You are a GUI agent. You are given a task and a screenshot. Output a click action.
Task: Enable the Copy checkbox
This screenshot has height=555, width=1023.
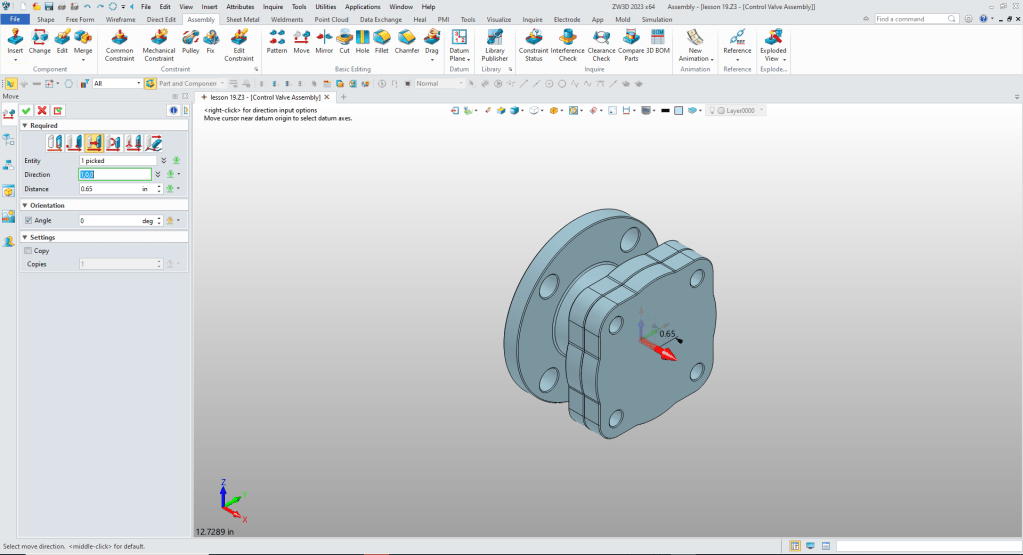point(28,251)
